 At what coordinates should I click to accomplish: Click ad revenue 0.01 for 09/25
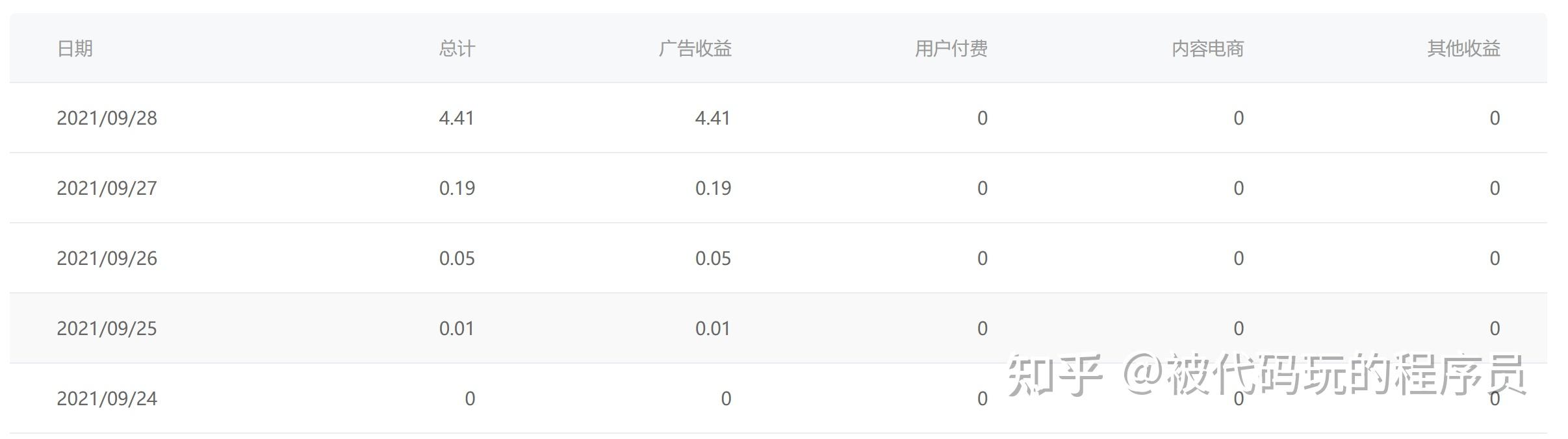713,329
